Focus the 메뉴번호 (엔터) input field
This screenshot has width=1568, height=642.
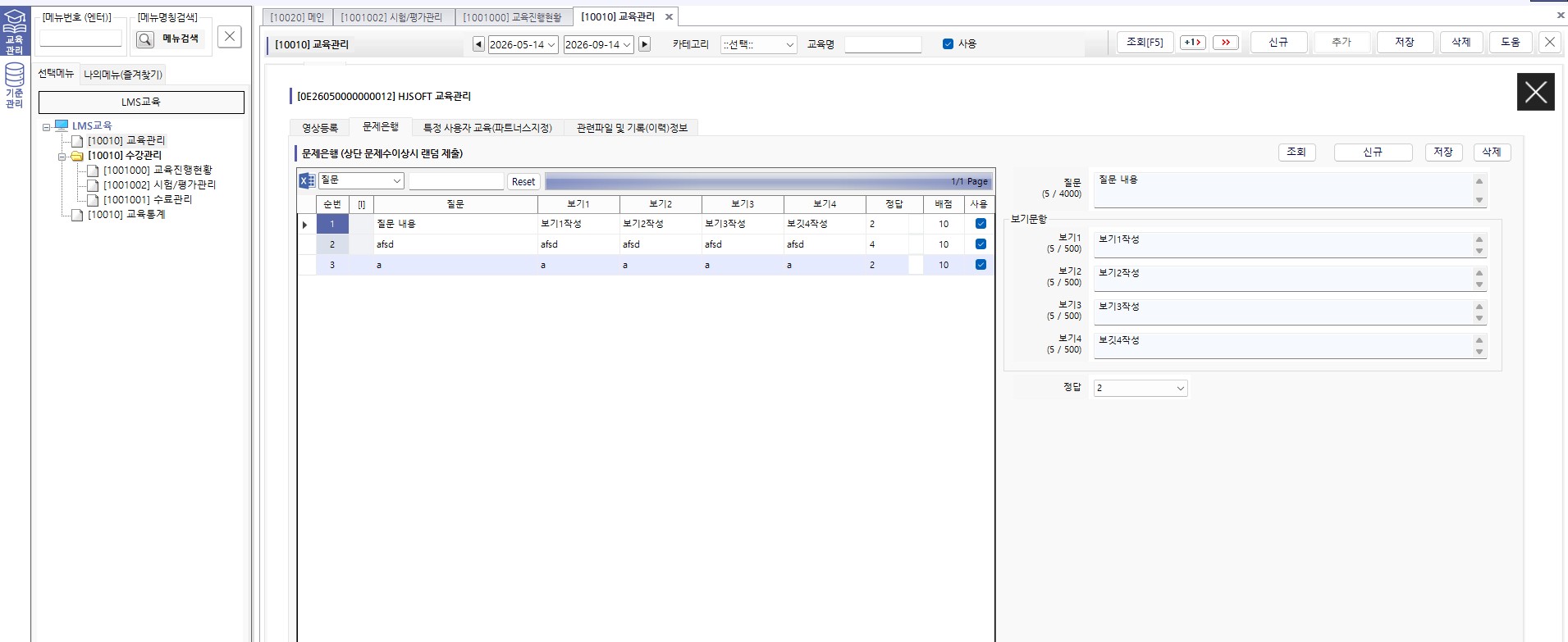pyautogui.click(x=80, y=39)
